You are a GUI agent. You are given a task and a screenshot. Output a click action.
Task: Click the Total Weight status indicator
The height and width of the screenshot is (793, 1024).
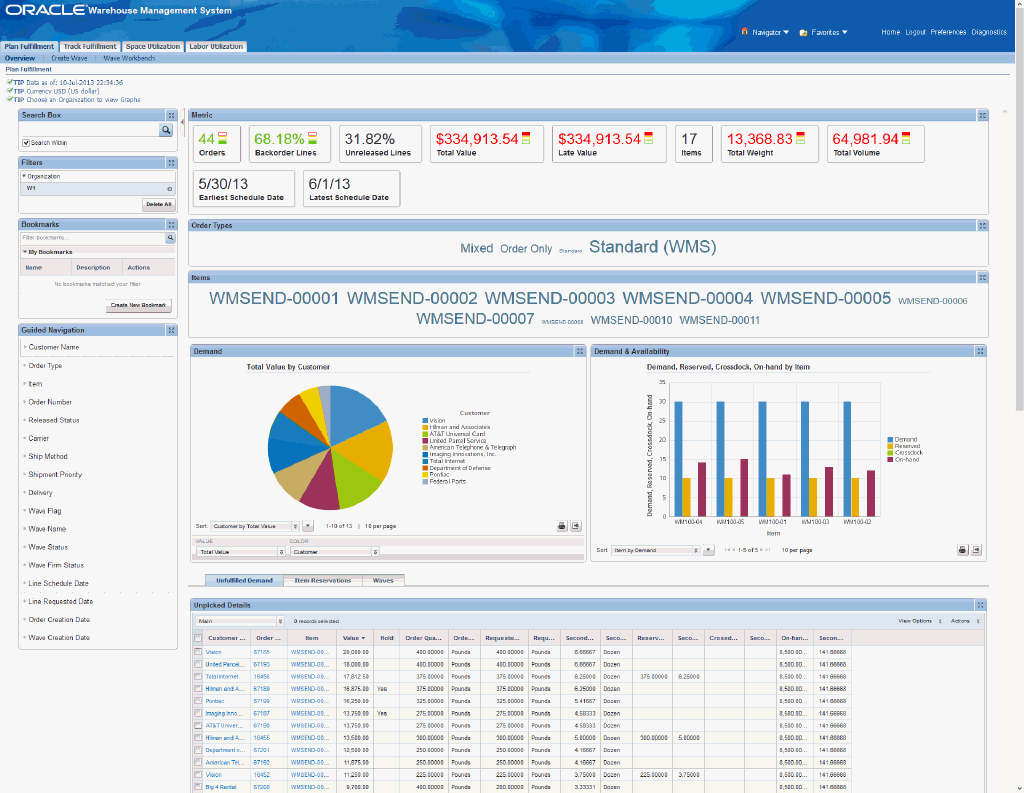800,138
